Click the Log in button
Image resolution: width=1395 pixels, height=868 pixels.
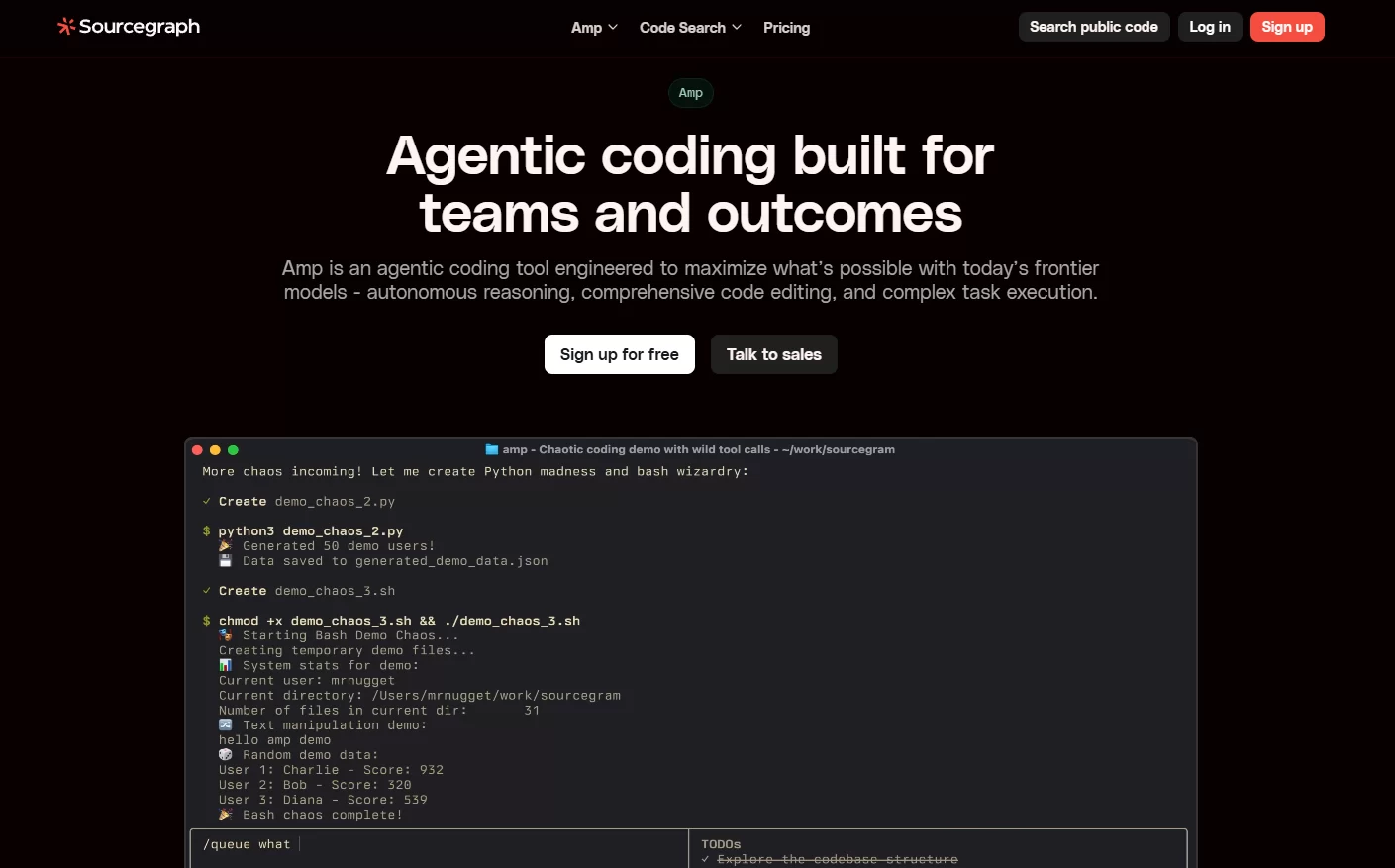(1209, 27)
